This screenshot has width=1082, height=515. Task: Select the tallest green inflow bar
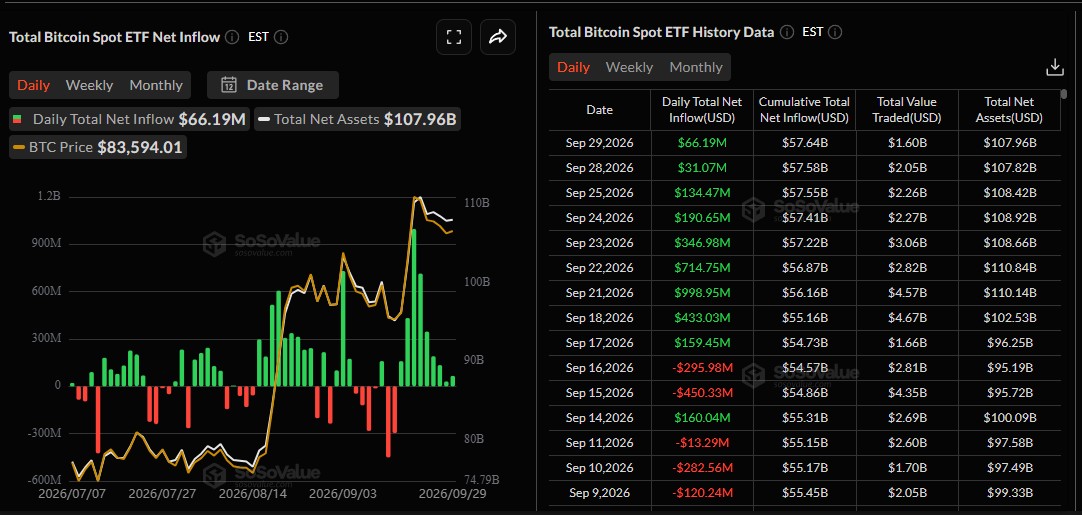pyautogui.click(x=413, y=307)
